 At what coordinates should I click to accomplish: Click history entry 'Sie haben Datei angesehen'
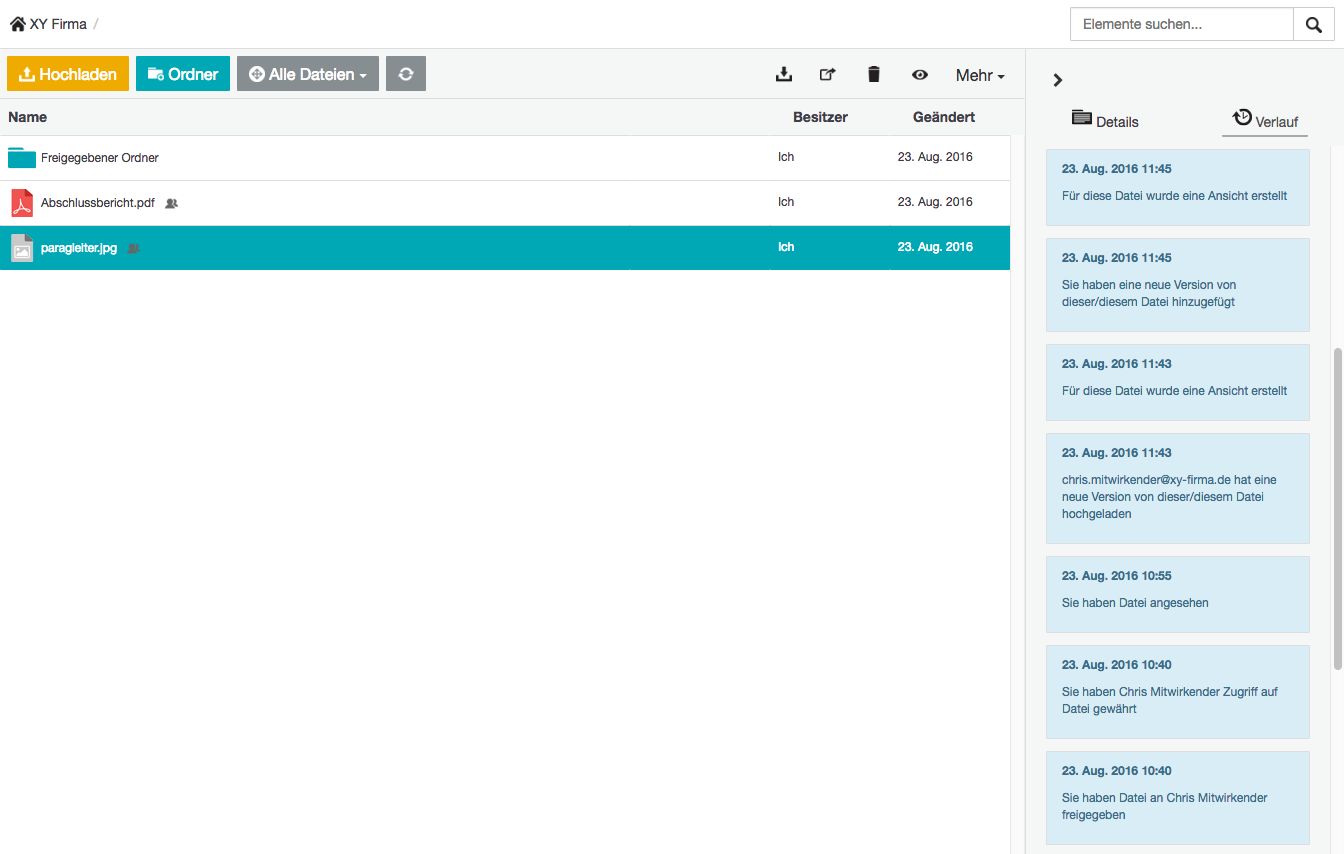point(1178,594)
